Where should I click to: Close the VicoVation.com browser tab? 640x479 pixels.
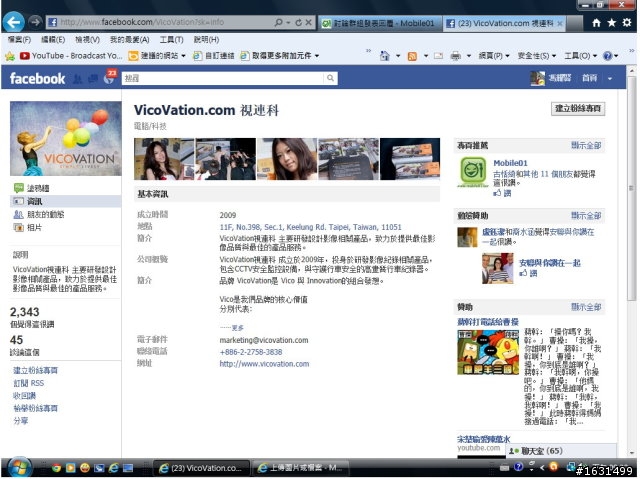[560, 24]
